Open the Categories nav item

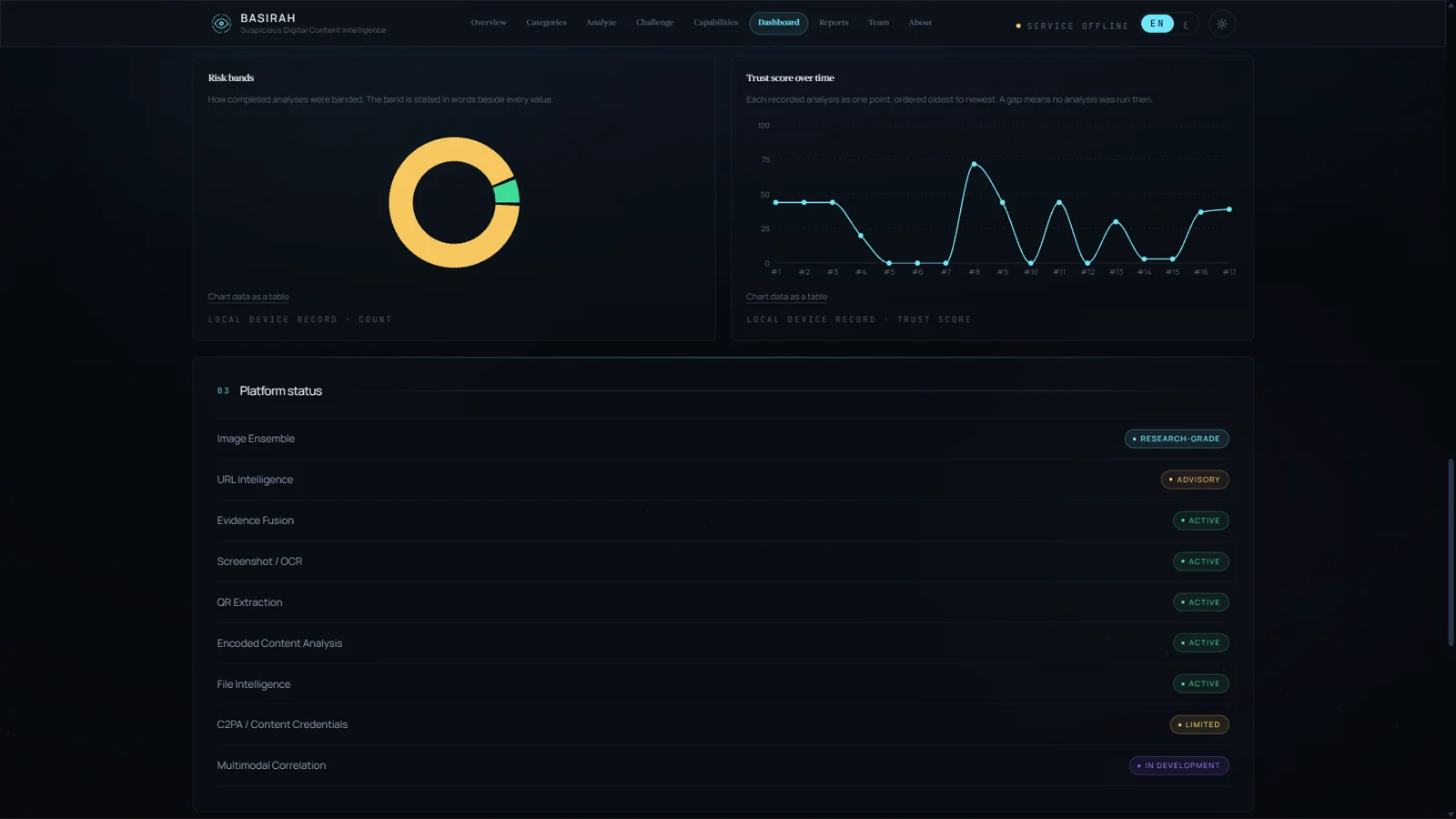[546, 23]
